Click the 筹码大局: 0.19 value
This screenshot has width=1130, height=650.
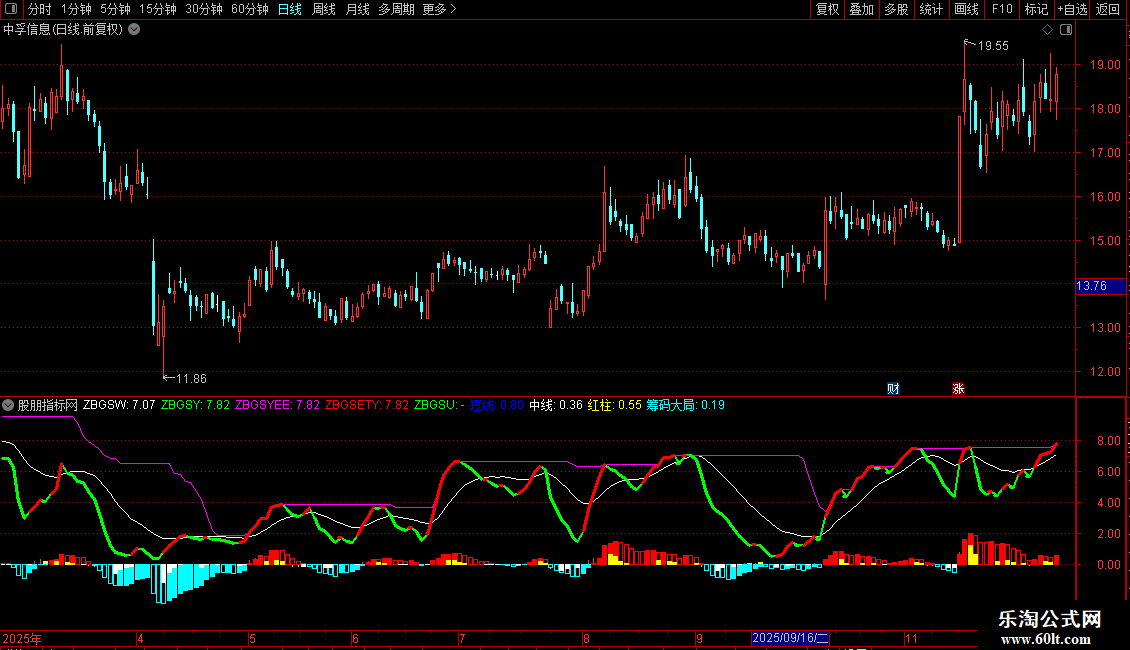coord(685,406)
